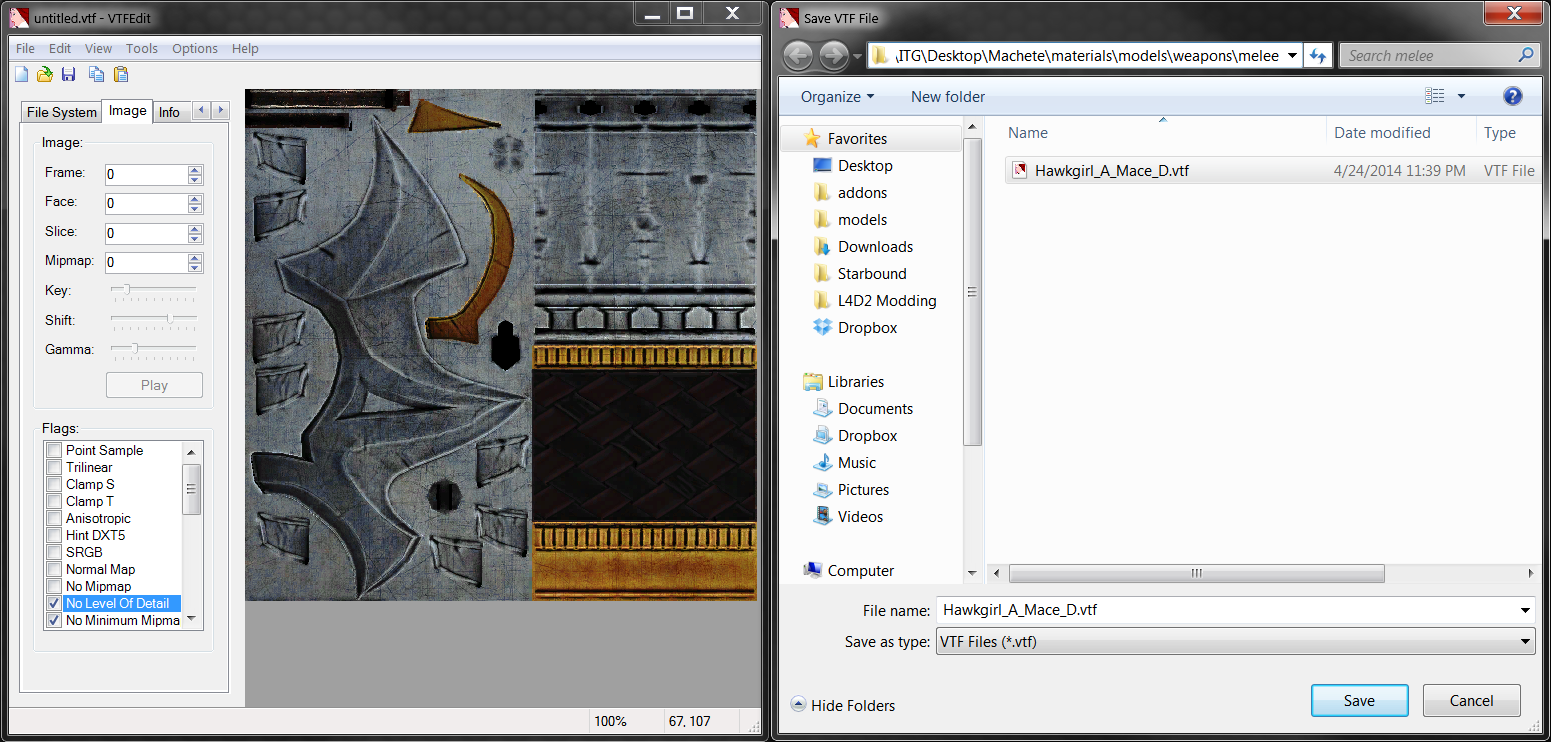Switch to the File System tab
1551x742 pixels.
pos(62,112)
